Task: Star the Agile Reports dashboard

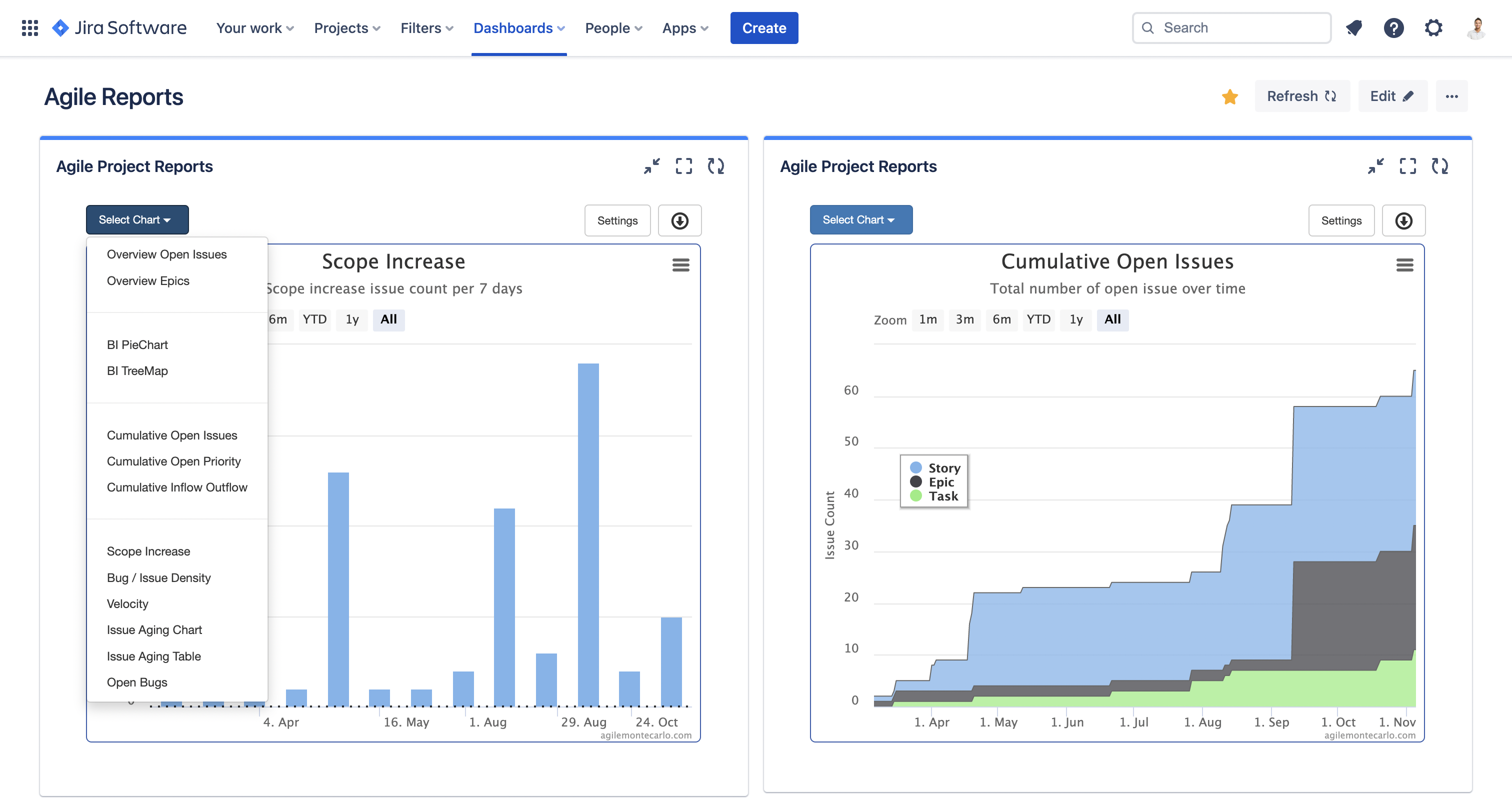Action: pyautogui.click(x=1229, y=96)
